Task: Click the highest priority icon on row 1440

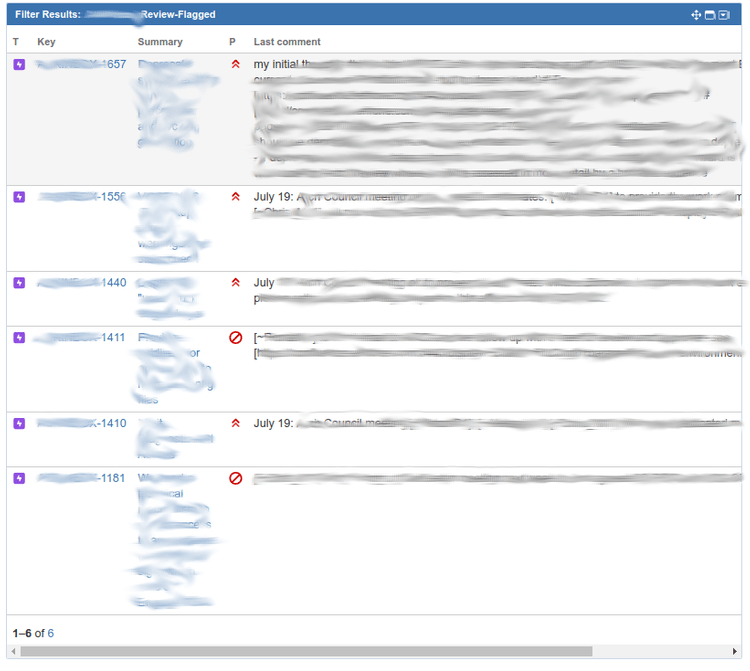Action: (x=235, y=283)
